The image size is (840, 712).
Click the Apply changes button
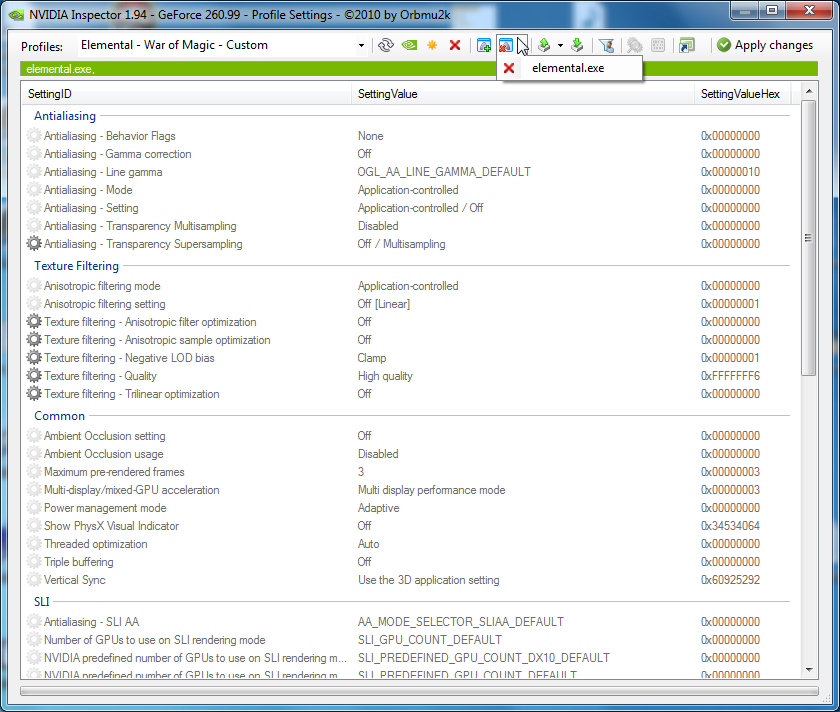(765, 45)
